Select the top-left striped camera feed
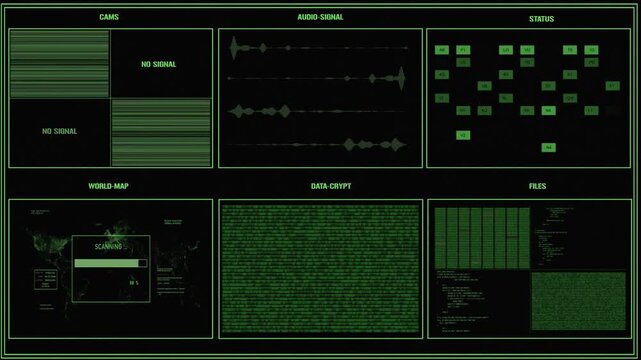Screen dimensions: 641x360 60,64
